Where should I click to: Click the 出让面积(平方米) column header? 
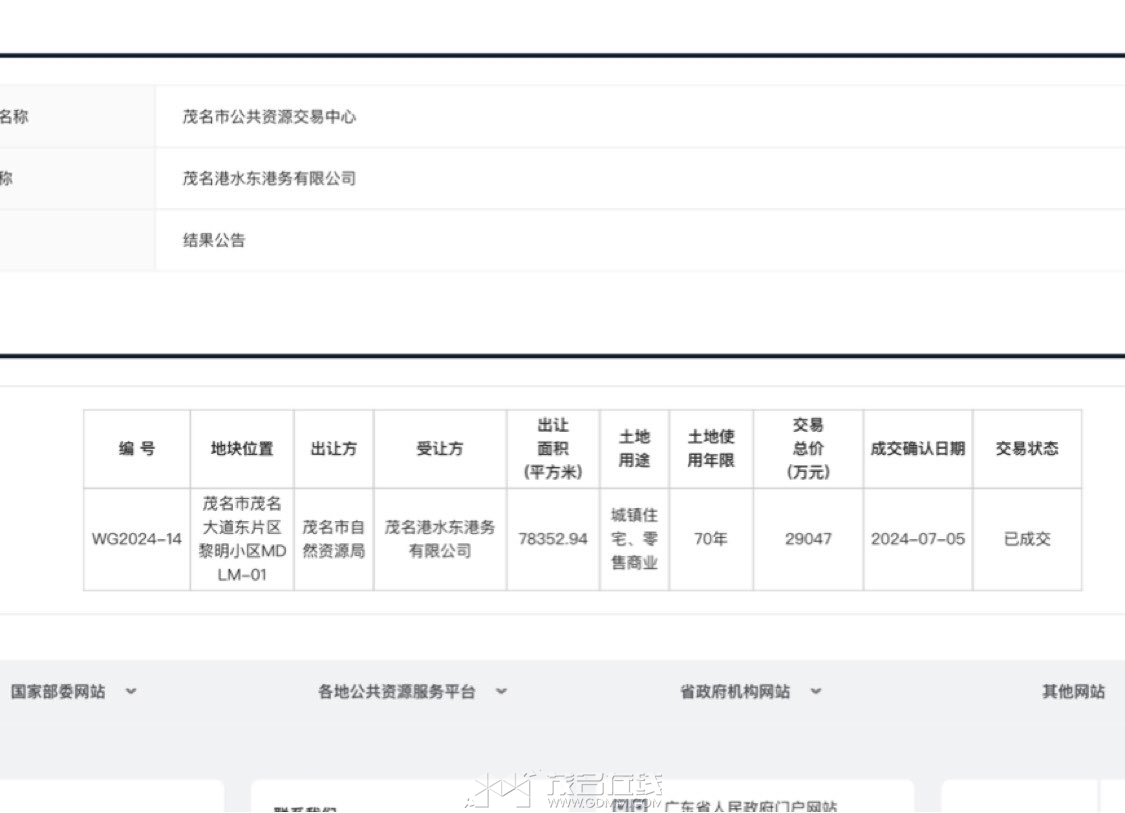point(553,448)
